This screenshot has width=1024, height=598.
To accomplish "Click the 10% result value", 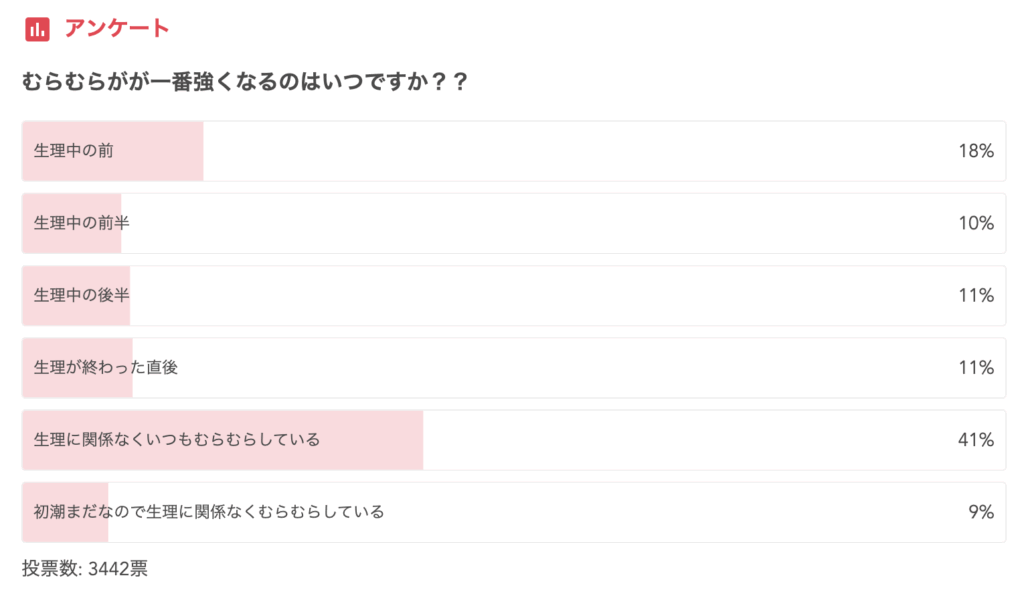I will click(x=975, y=223).
